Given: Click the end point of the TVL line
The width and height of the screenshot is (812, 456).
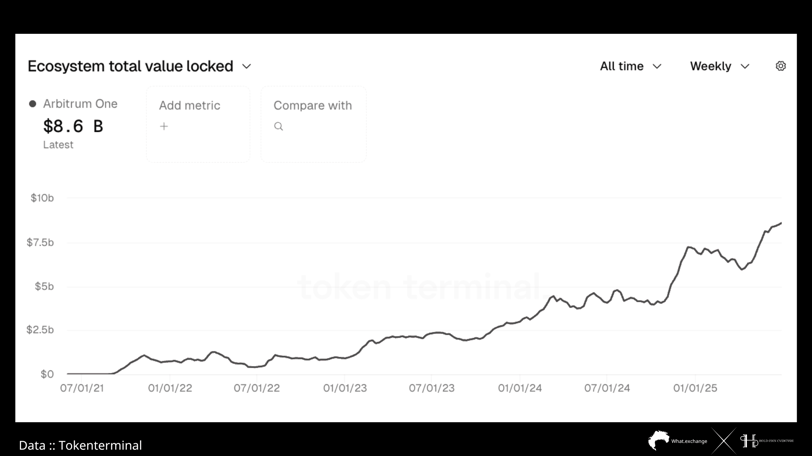Looking at the screenshot, I should pos(781,223).
